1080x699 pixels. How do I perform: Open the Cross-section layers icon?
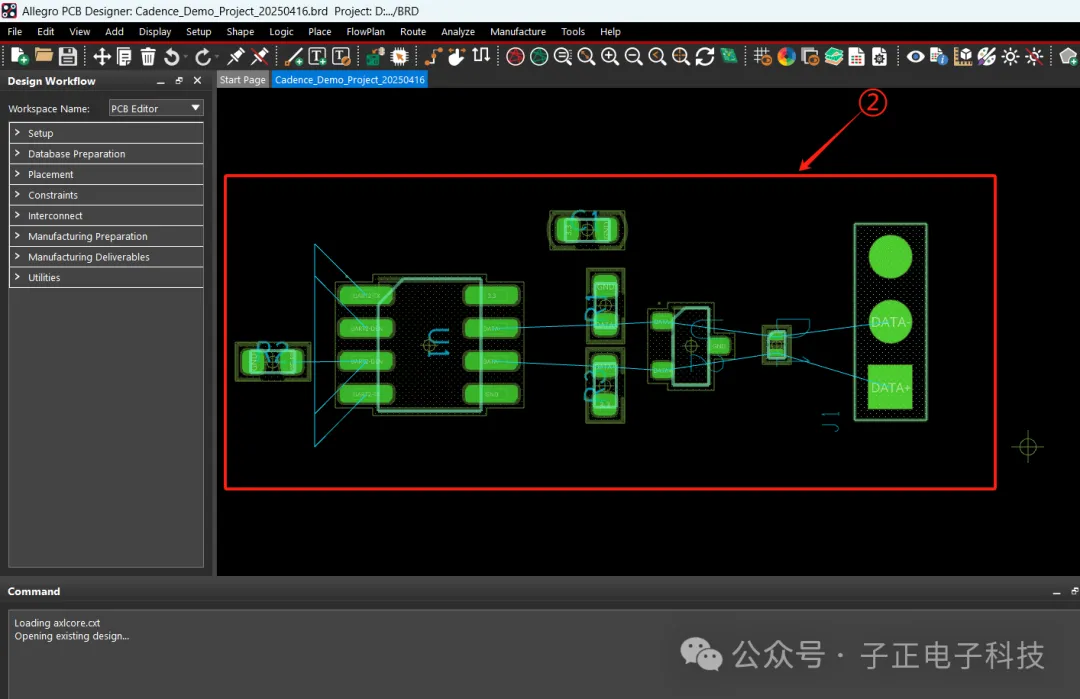833,56
